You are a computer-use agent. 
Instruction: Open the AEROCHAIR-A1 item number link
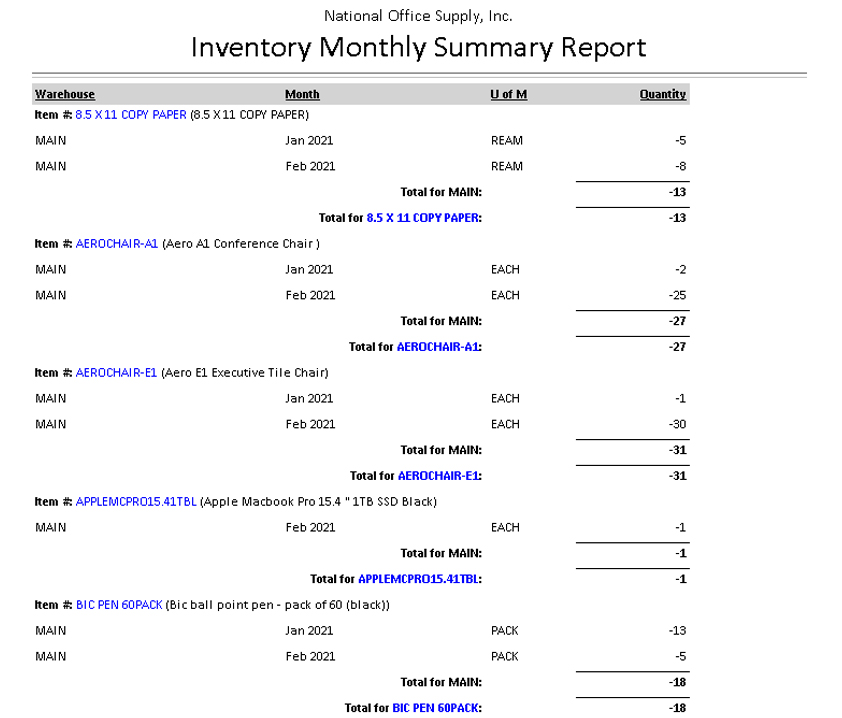tap(117, 244)
